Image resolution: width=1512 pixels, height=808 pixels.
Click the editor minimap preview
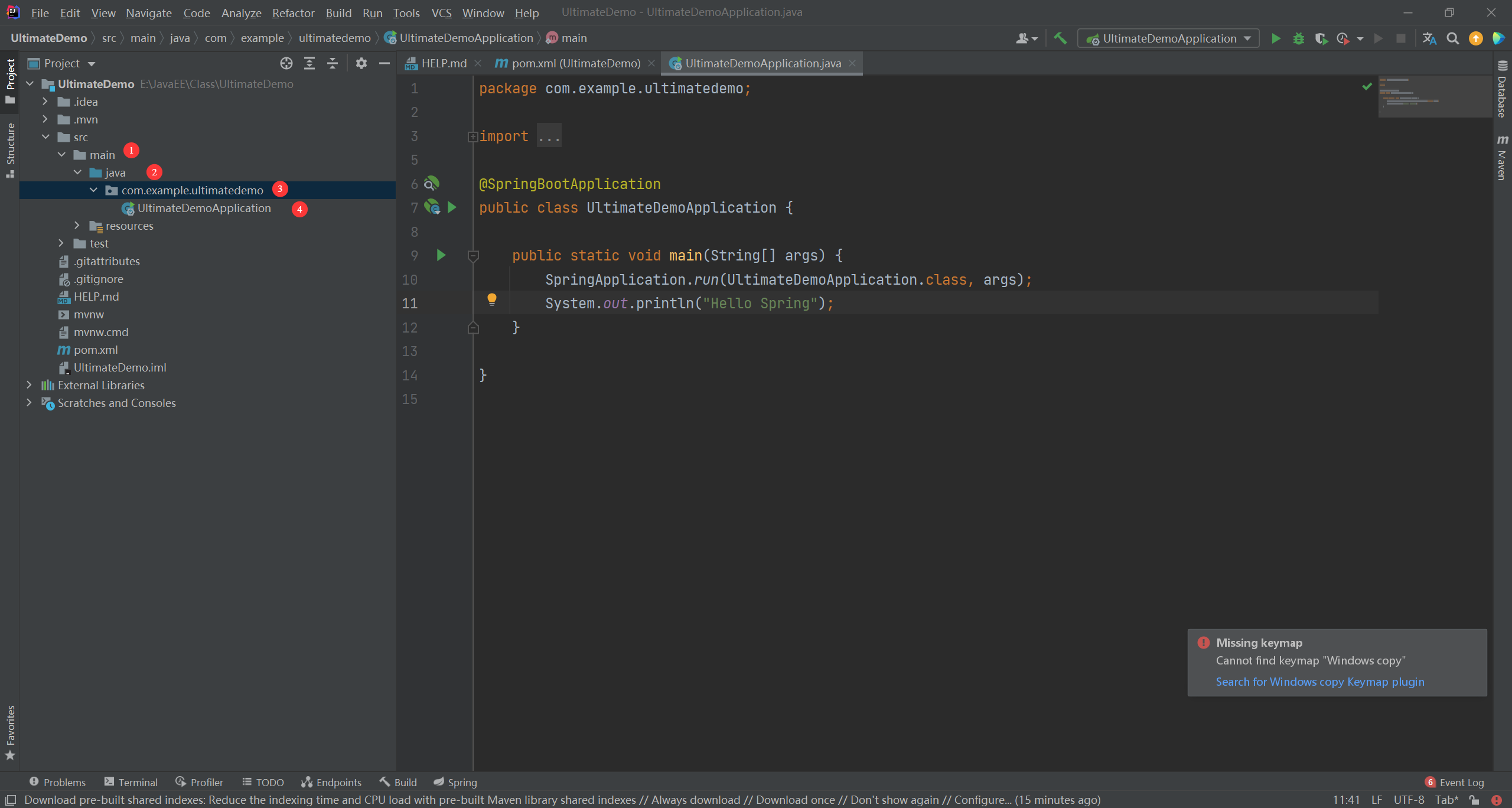click(x=1434, y=96)
